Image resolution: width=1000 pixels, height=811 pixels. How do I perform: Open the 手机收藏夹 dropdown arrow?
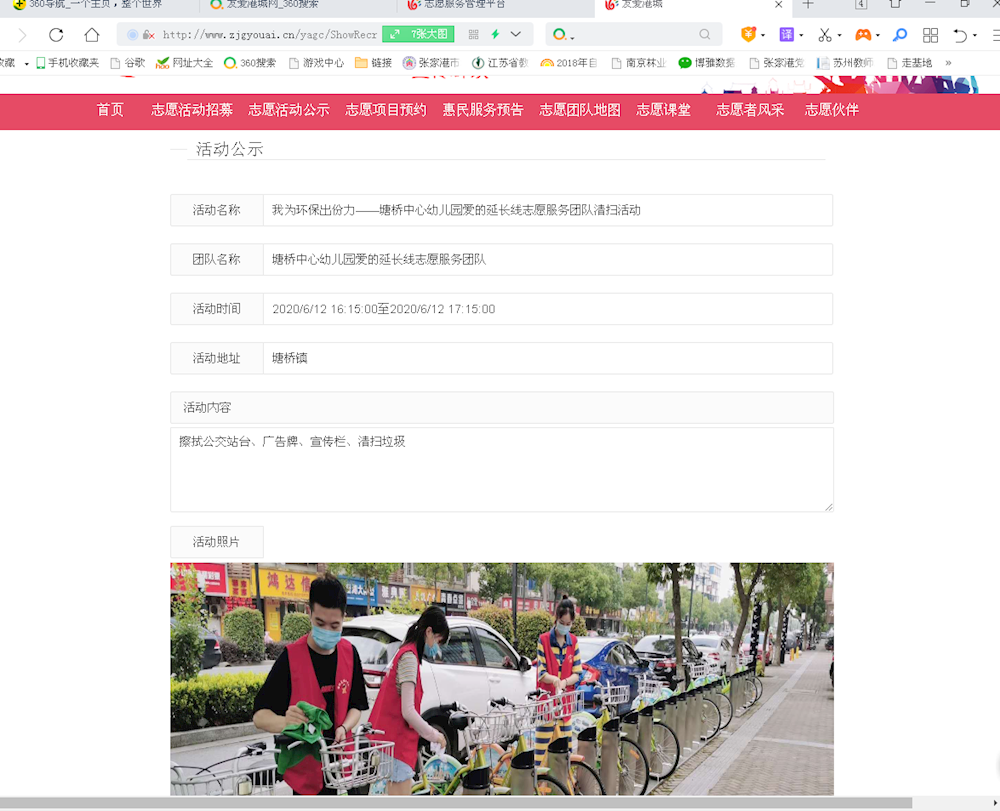click(25, 62)
